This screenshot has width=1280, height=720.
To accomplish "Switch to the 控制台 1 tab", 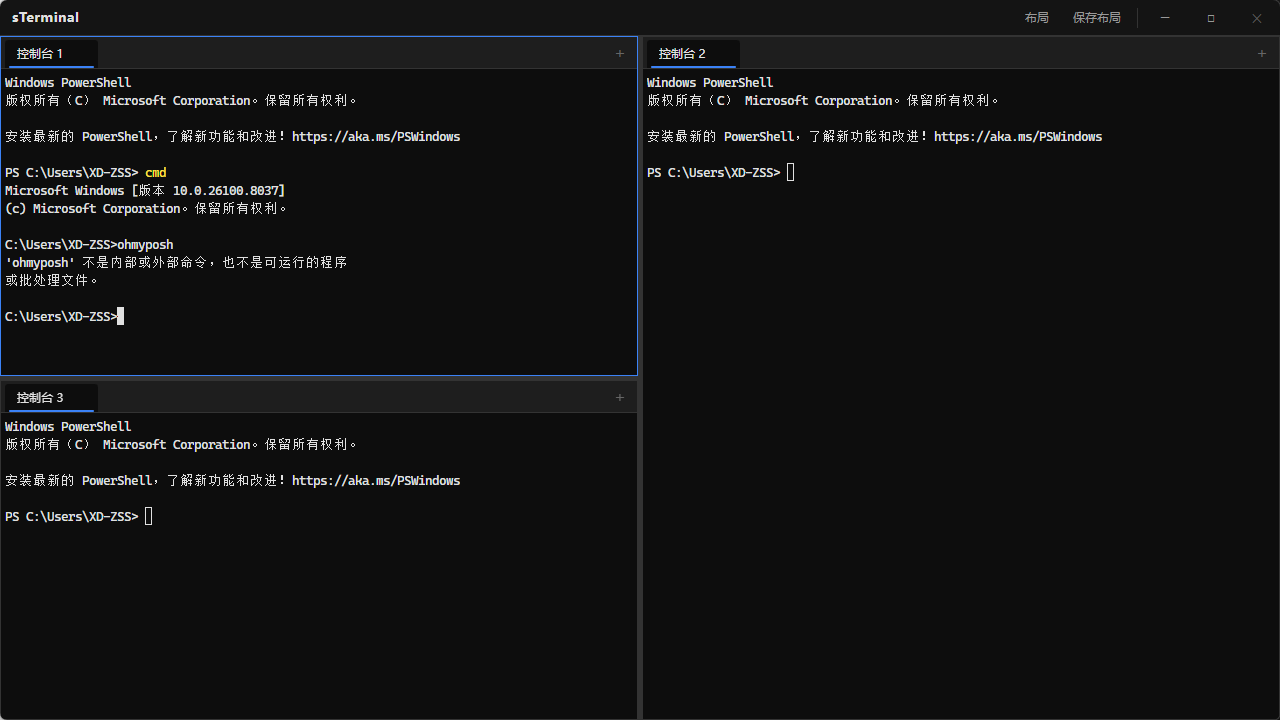I will click(x=51, y=54).
